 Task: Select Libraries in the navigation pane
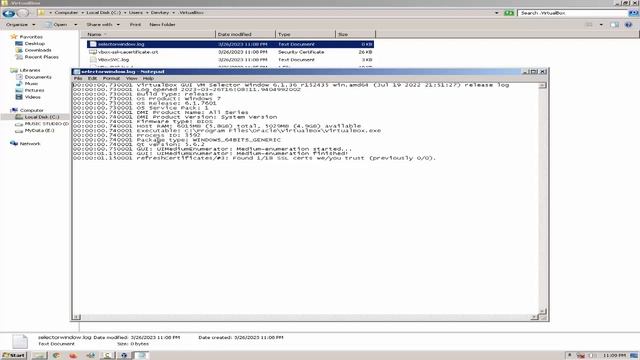click(30, 70)
